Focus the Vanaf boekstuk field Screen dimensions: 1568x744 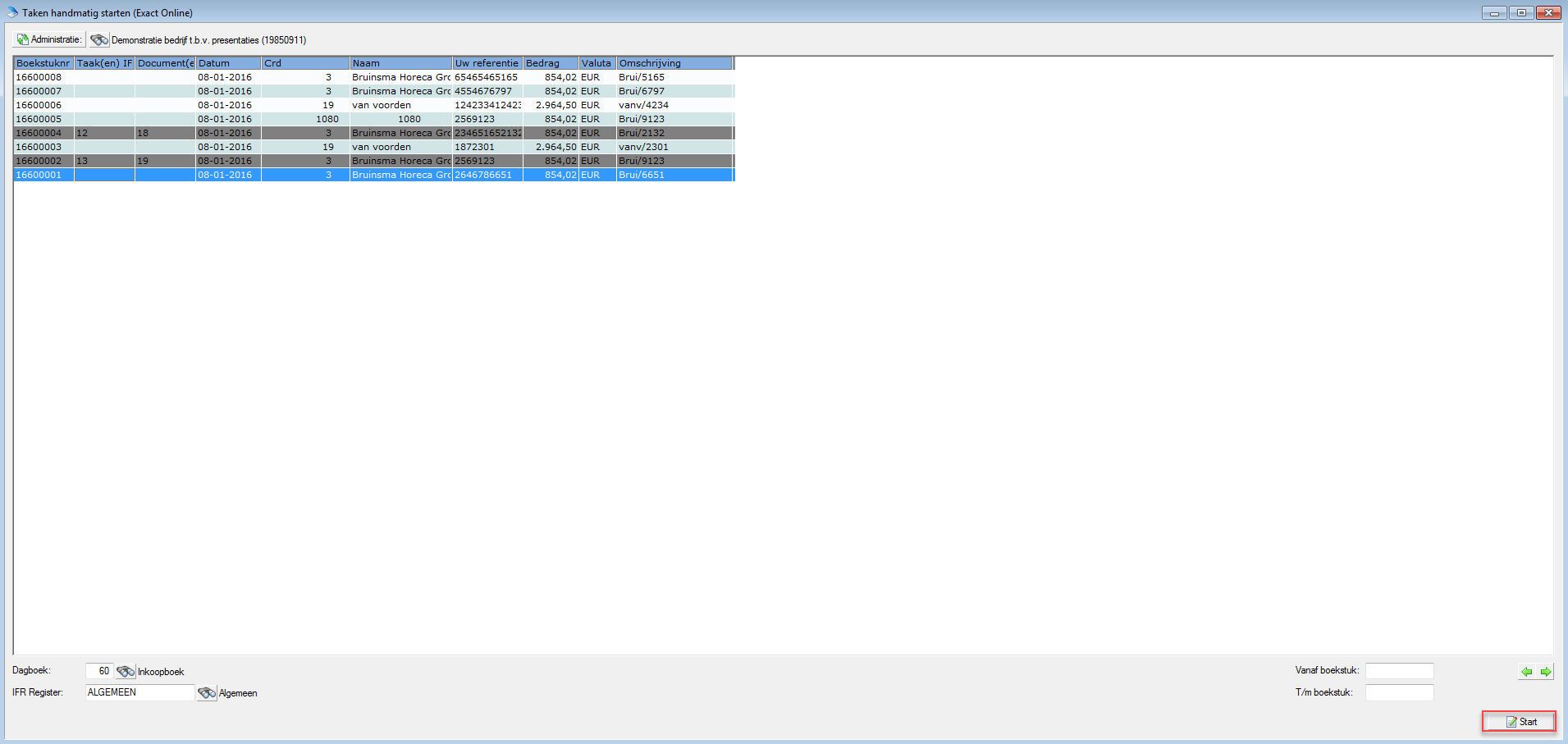click(x=1400, y=671)
